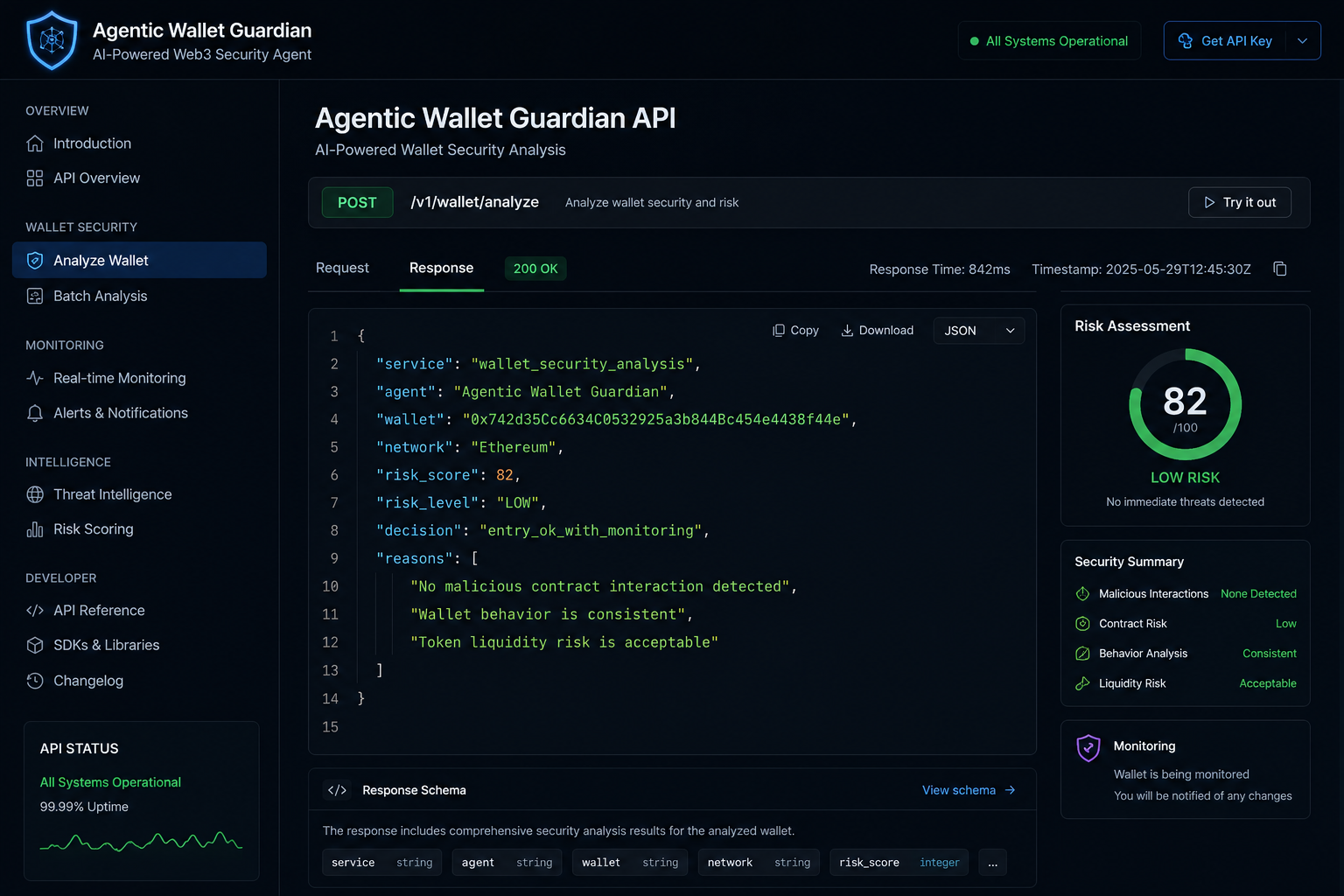Image resolution: width=1344 pixels, height=896 pixels.
Task: Click the "99.99% Uptime" text
Action: coord(84,807)
